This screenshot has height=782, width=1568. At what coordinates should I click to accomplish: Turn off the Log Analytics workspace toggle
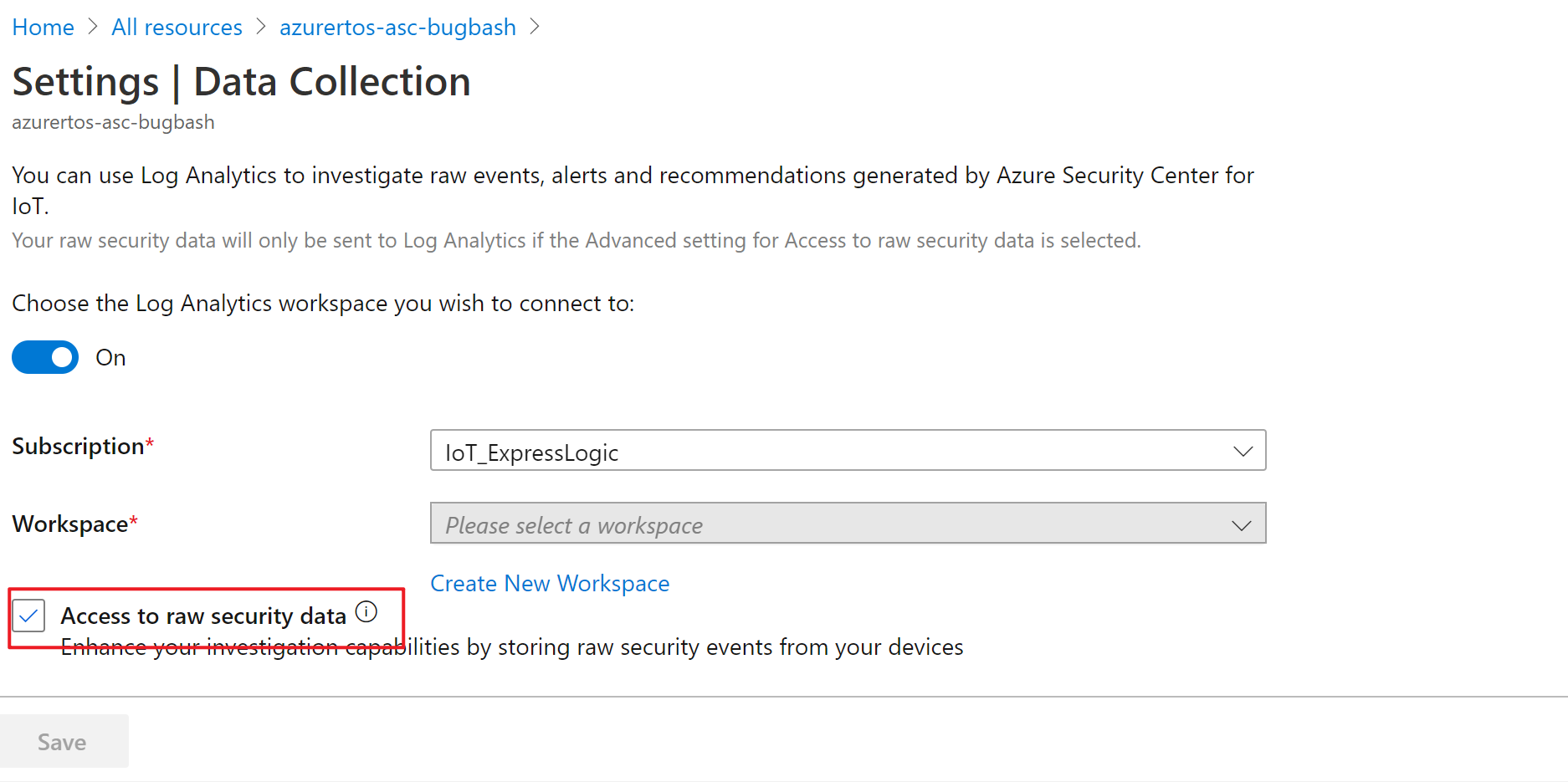click(x=45, y=357)
